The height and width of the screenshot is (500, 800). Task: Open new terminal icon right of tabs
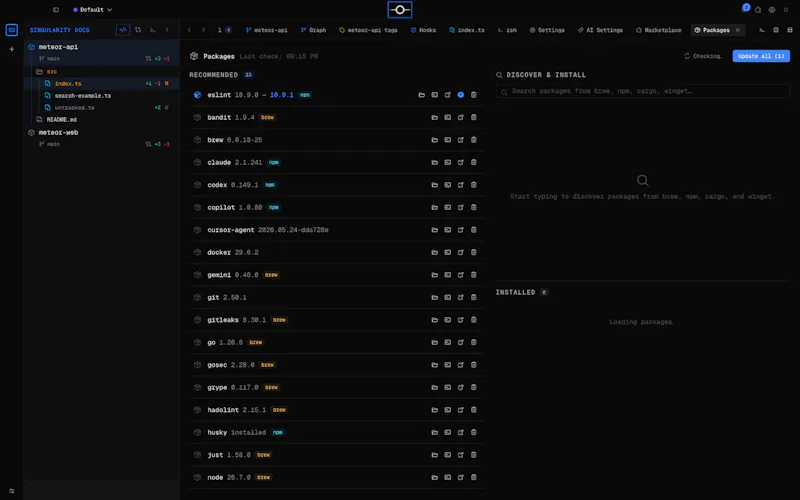coord(761,30)
